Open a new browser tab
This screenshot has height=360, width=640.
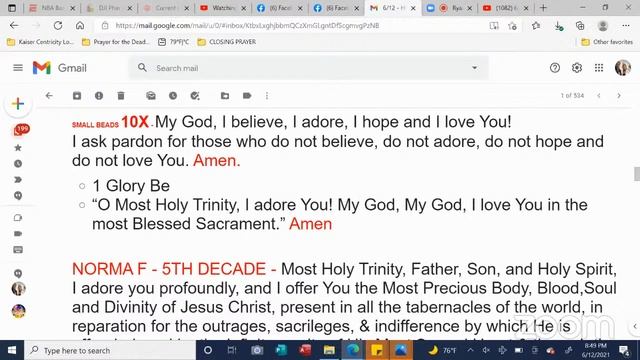[543, 8]
